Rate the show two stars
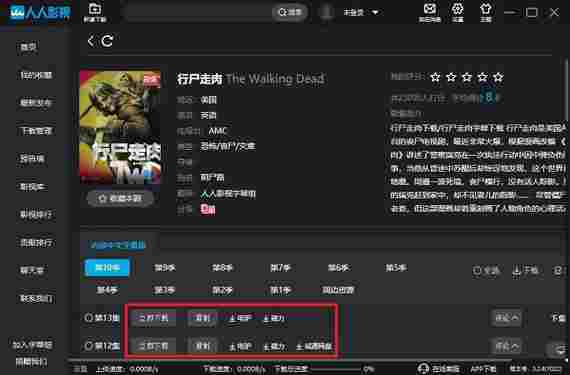 pyautogui.click(x=451, y=77)
